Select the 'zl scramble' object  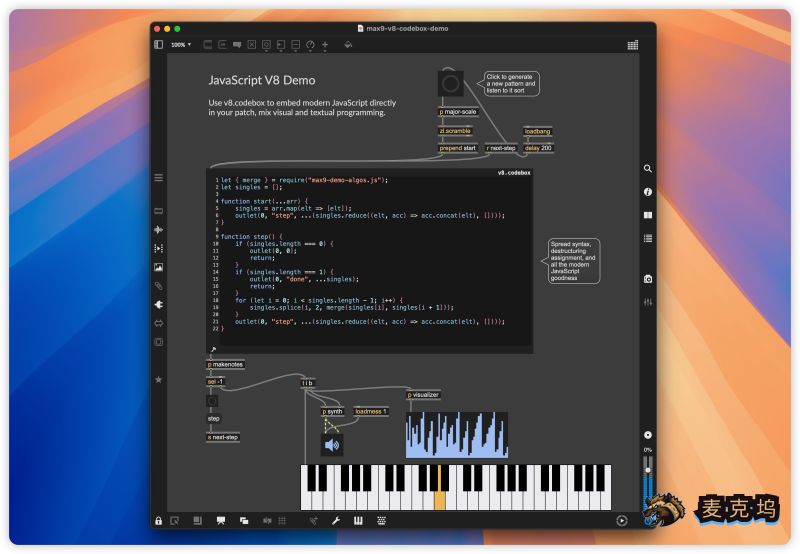(455, 131)
